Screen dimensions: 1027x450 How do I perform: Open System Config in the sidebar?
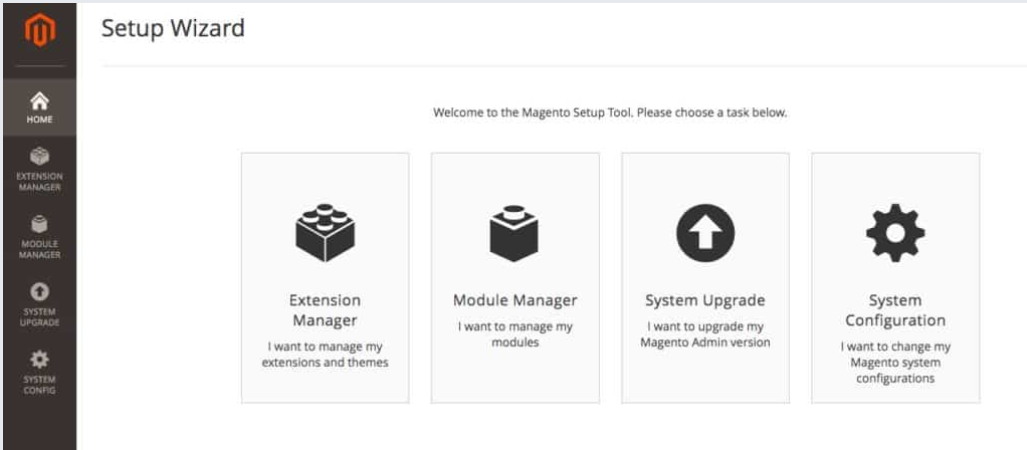(39, 372)
